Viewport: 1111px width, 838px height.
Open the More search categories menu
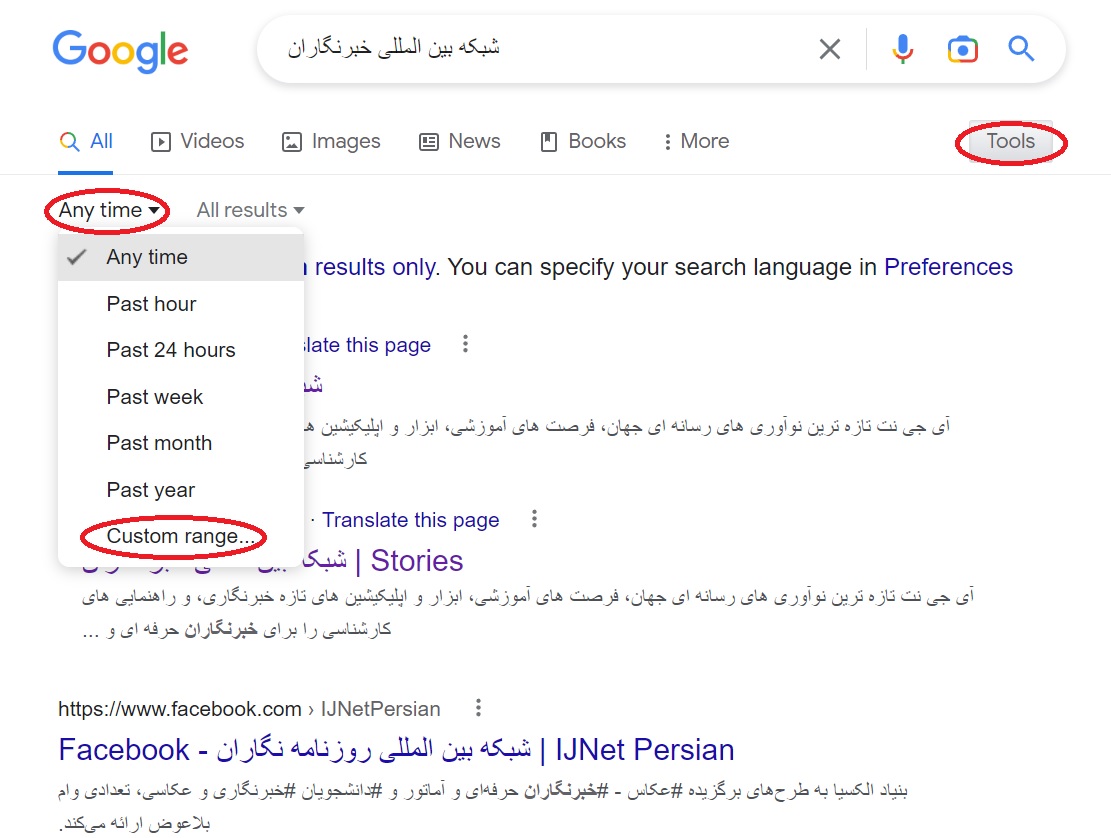[696, 141]
